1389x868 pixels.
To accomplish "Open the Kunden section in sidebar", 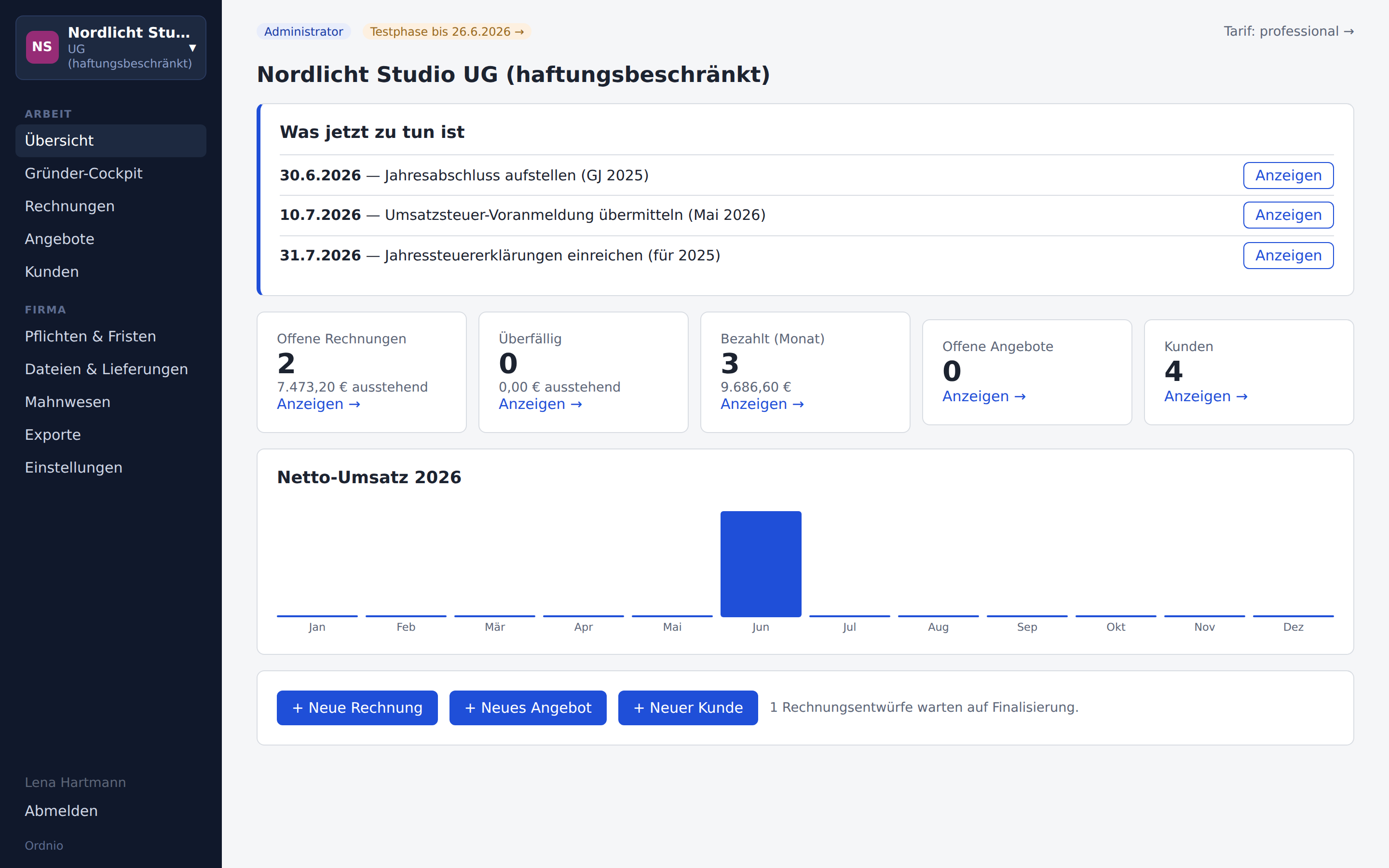I will [x=111, y=271].
